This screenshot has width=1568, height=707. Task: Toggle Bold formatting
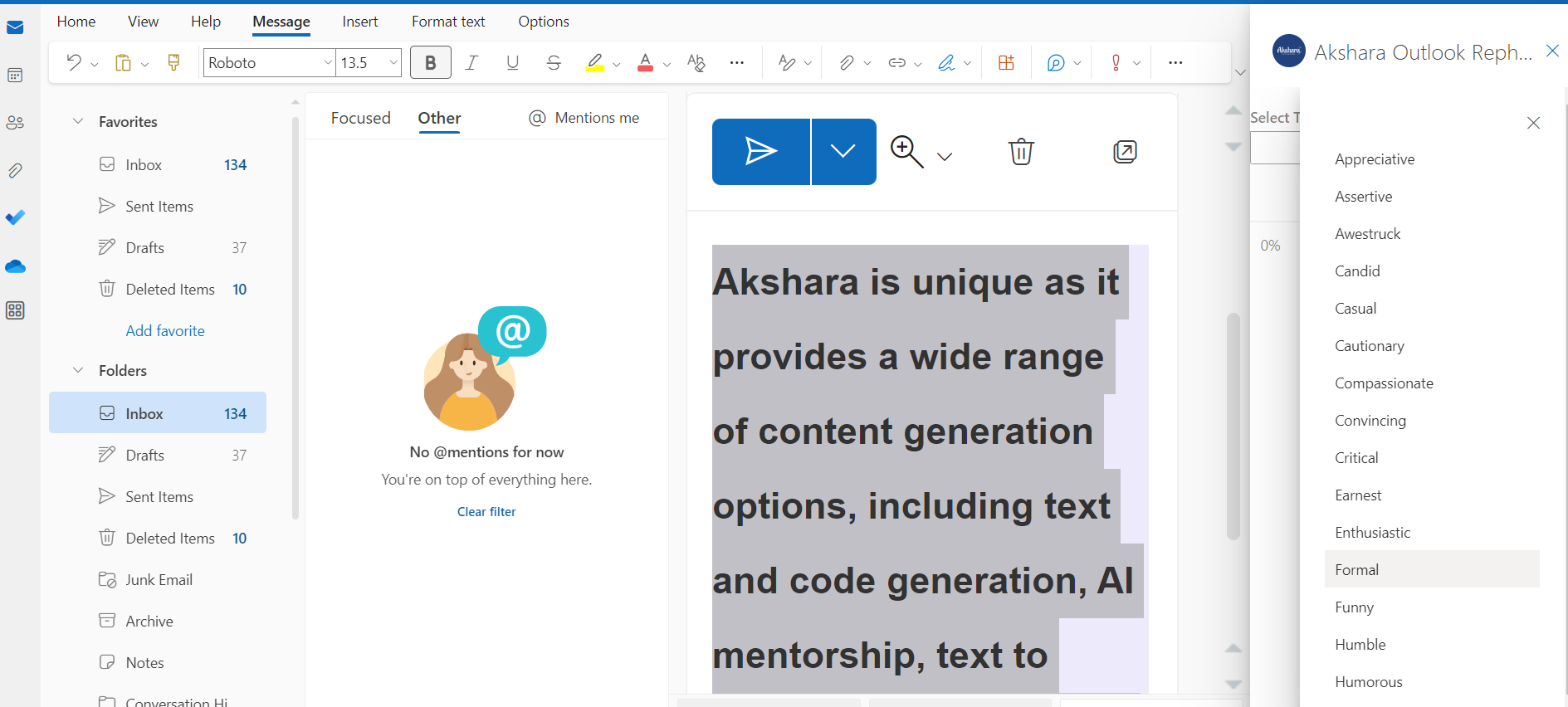pos(430,63)
